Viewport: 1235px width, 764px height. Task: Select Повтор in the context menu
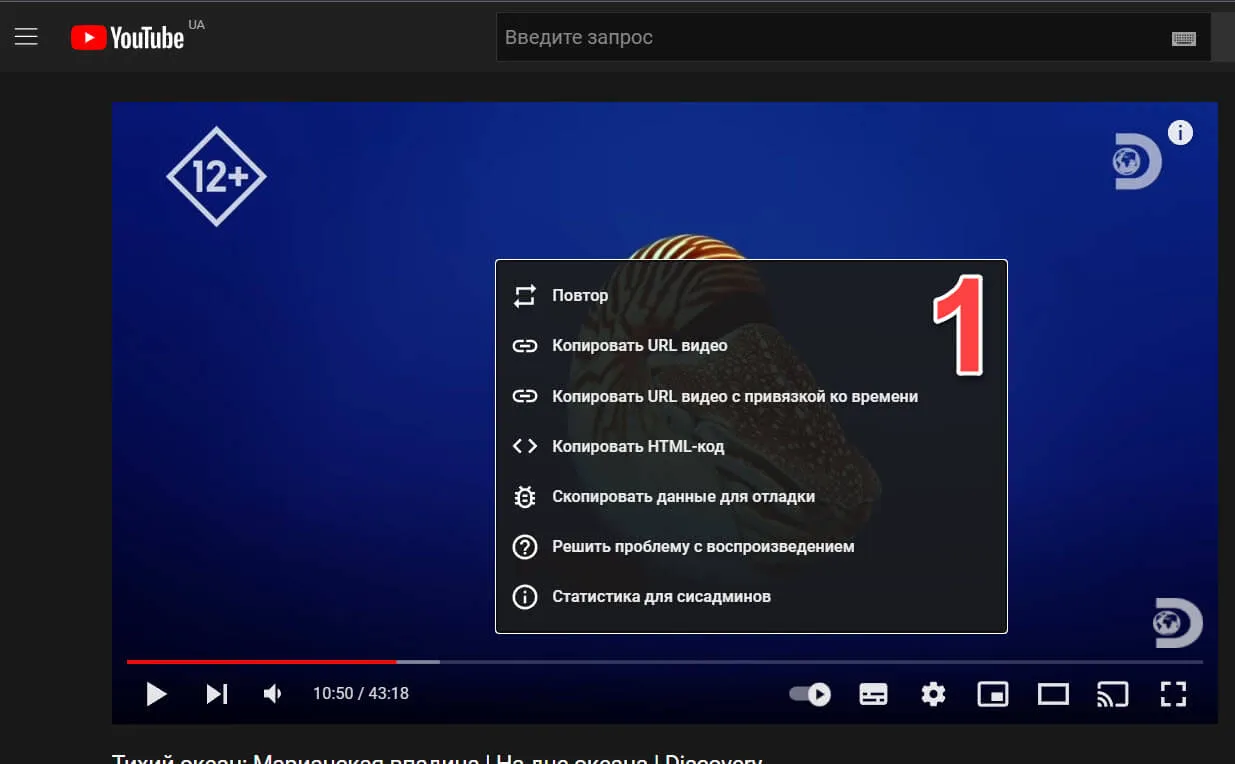coord(751,296)
